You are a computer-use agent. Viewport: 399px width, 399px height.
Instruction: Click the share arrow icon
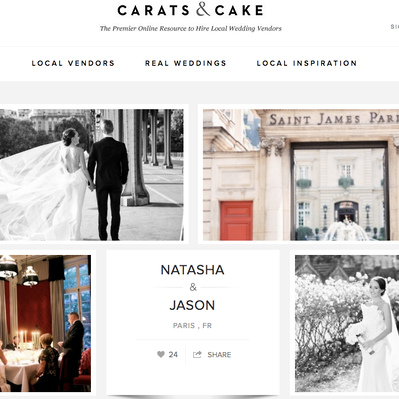(197, 354)
